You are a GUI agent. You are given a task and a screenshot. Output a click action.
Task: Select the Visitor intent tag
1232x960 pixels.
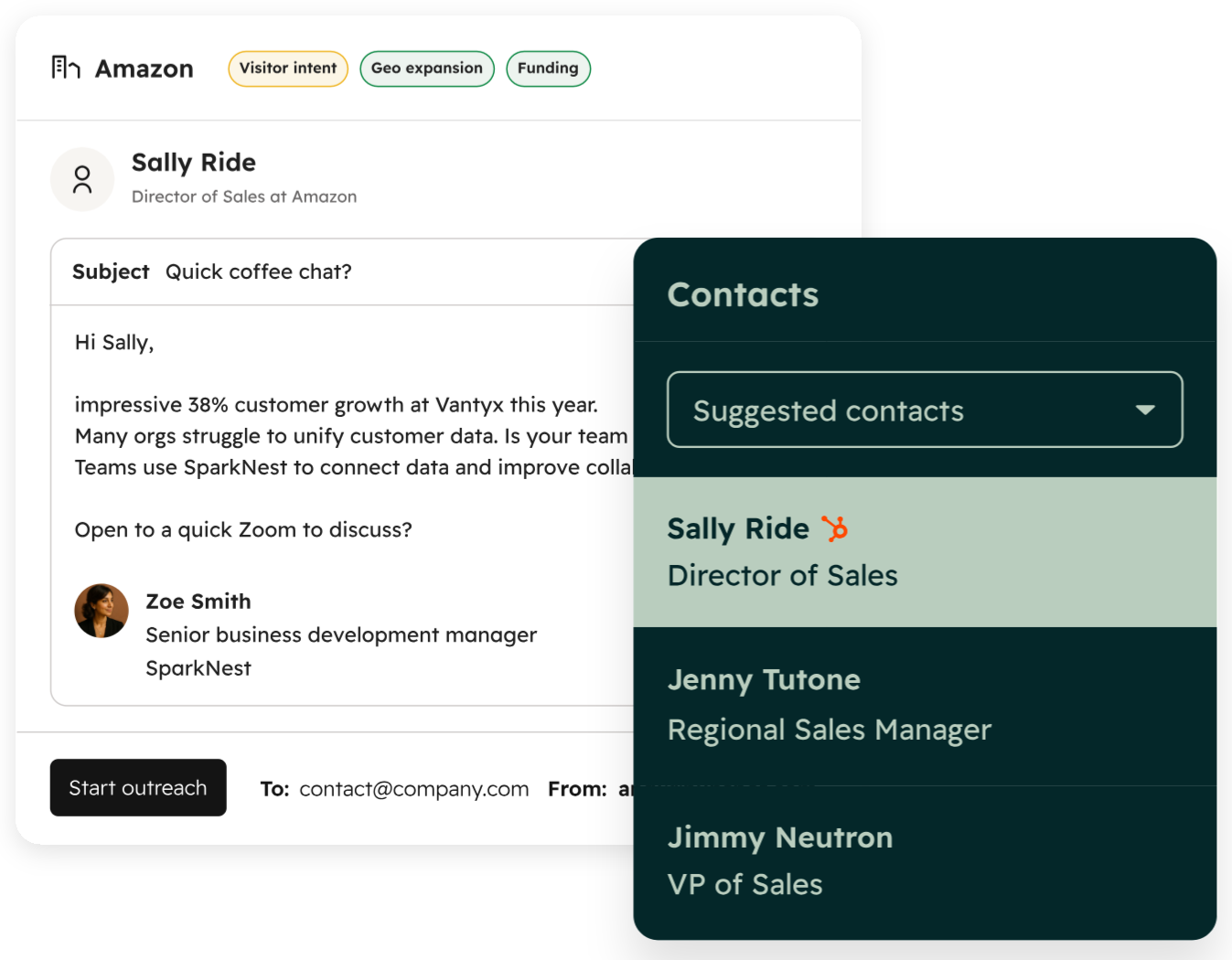click(x=288, y=69)
